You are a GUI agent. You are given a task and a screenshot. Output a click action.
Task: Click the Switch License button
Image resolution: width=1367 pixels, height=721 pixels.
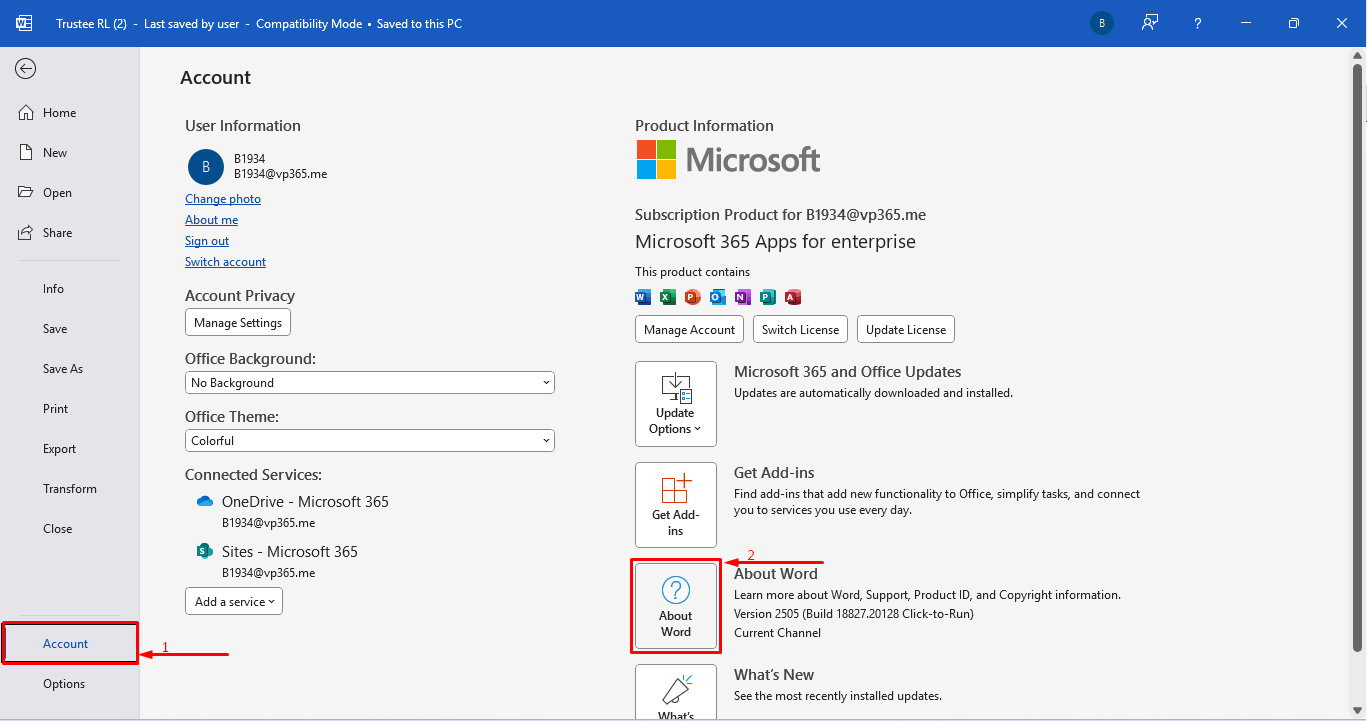[801, 330]
